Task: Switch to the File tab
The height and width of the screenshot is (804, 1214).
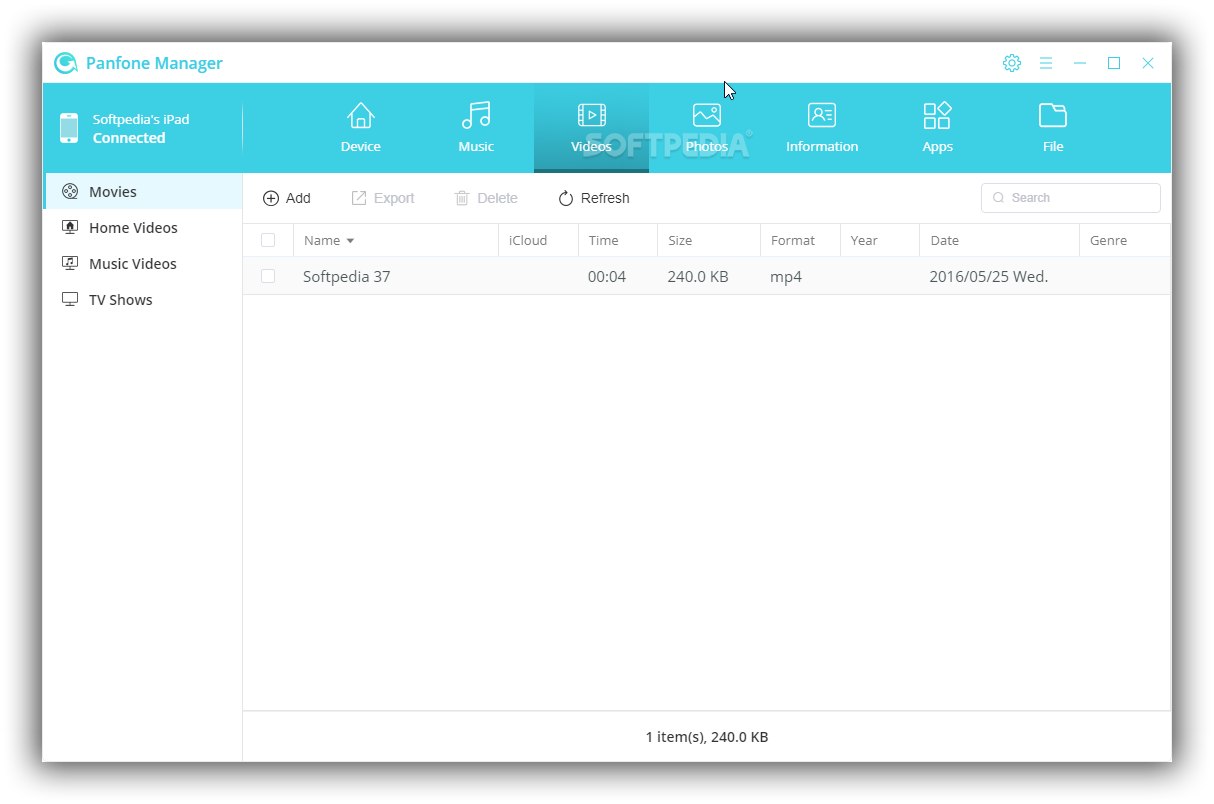Action: [x=1053, y=128]
